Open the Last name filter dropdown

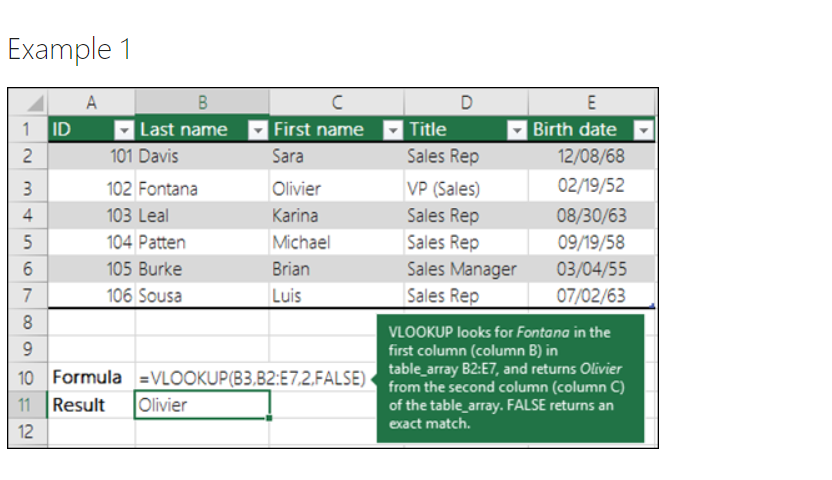tap(257, 130)
